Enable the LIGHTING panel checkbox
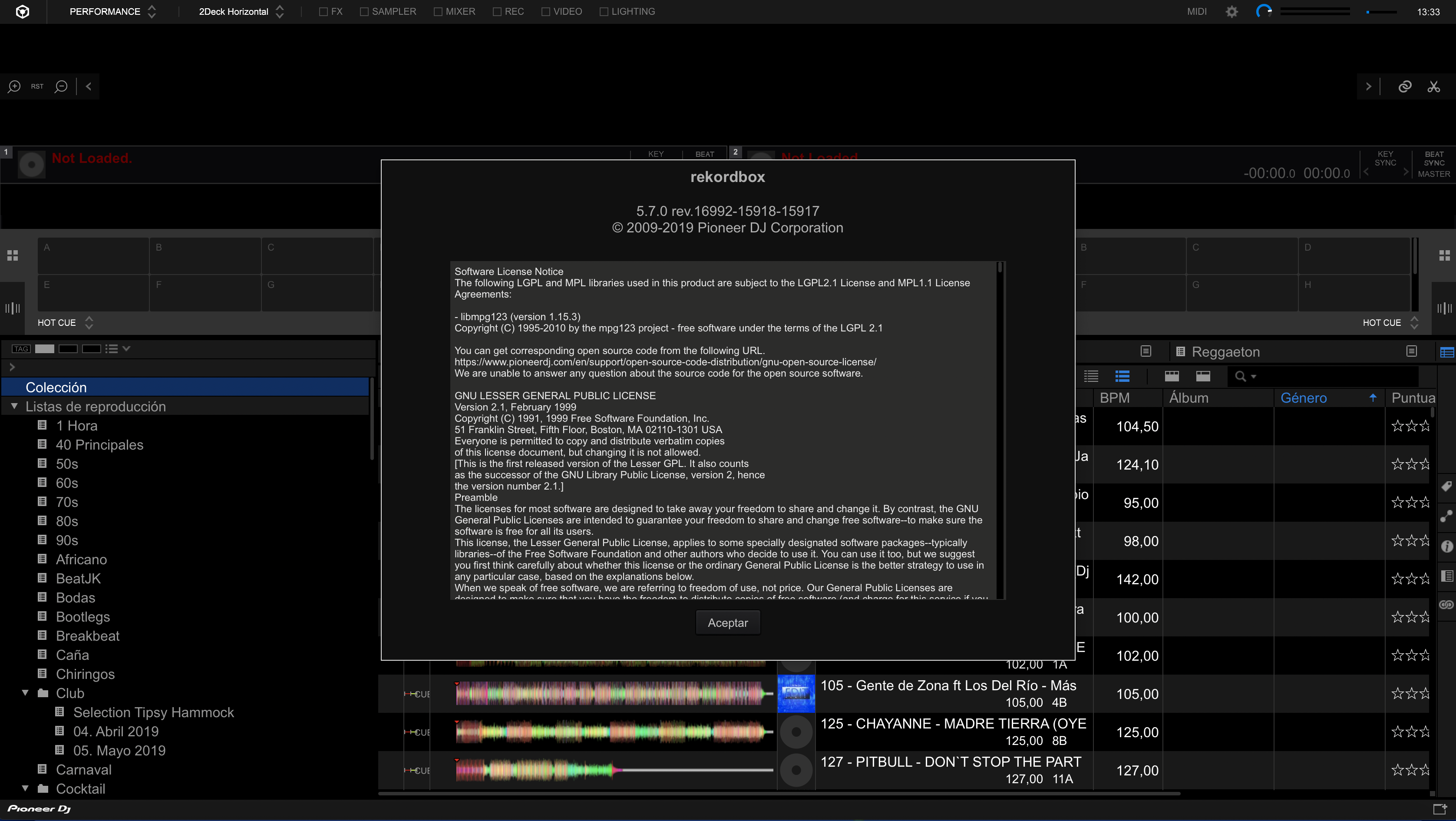 604,12
